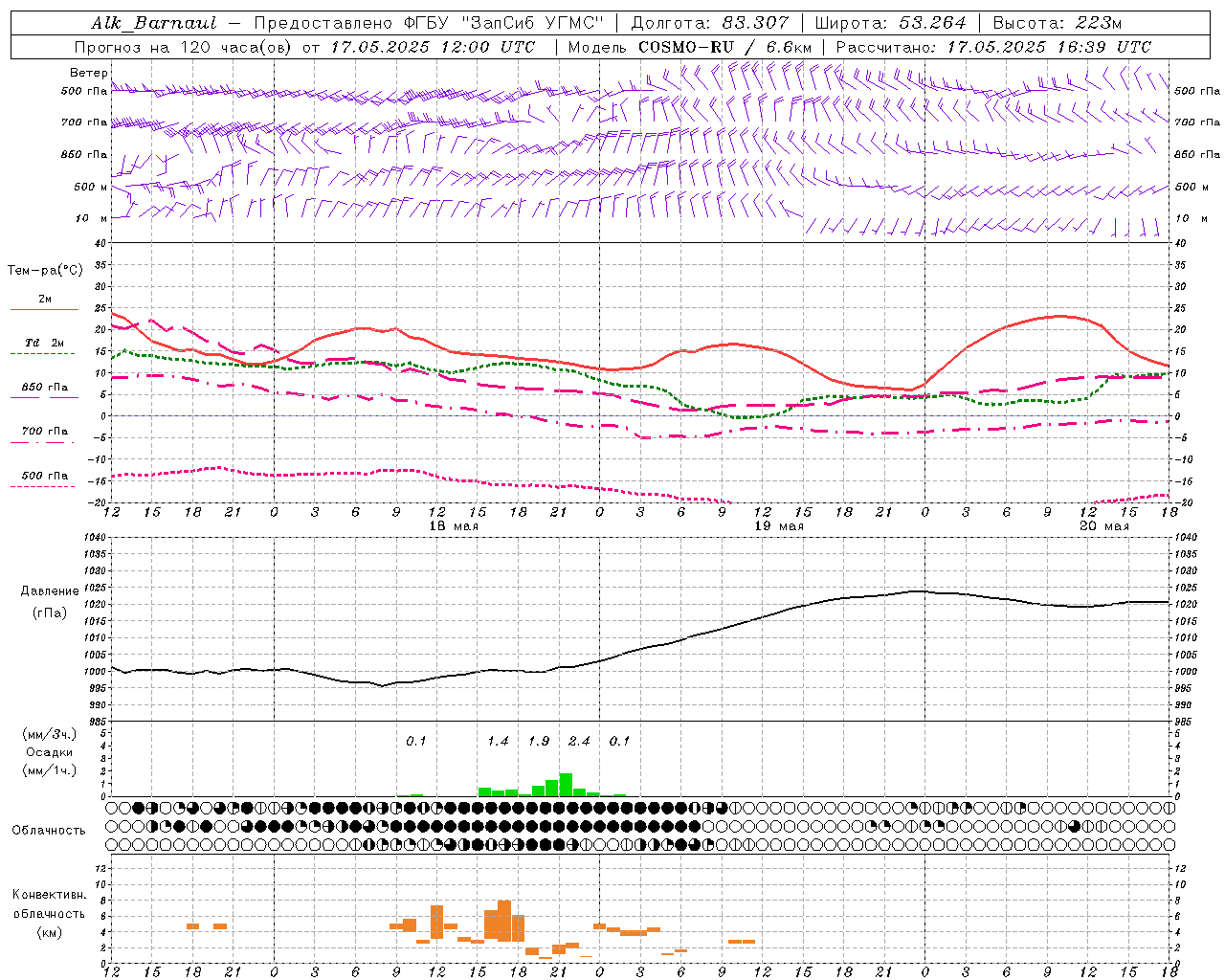Click the 'Широта: 53.264' header field

891,23
